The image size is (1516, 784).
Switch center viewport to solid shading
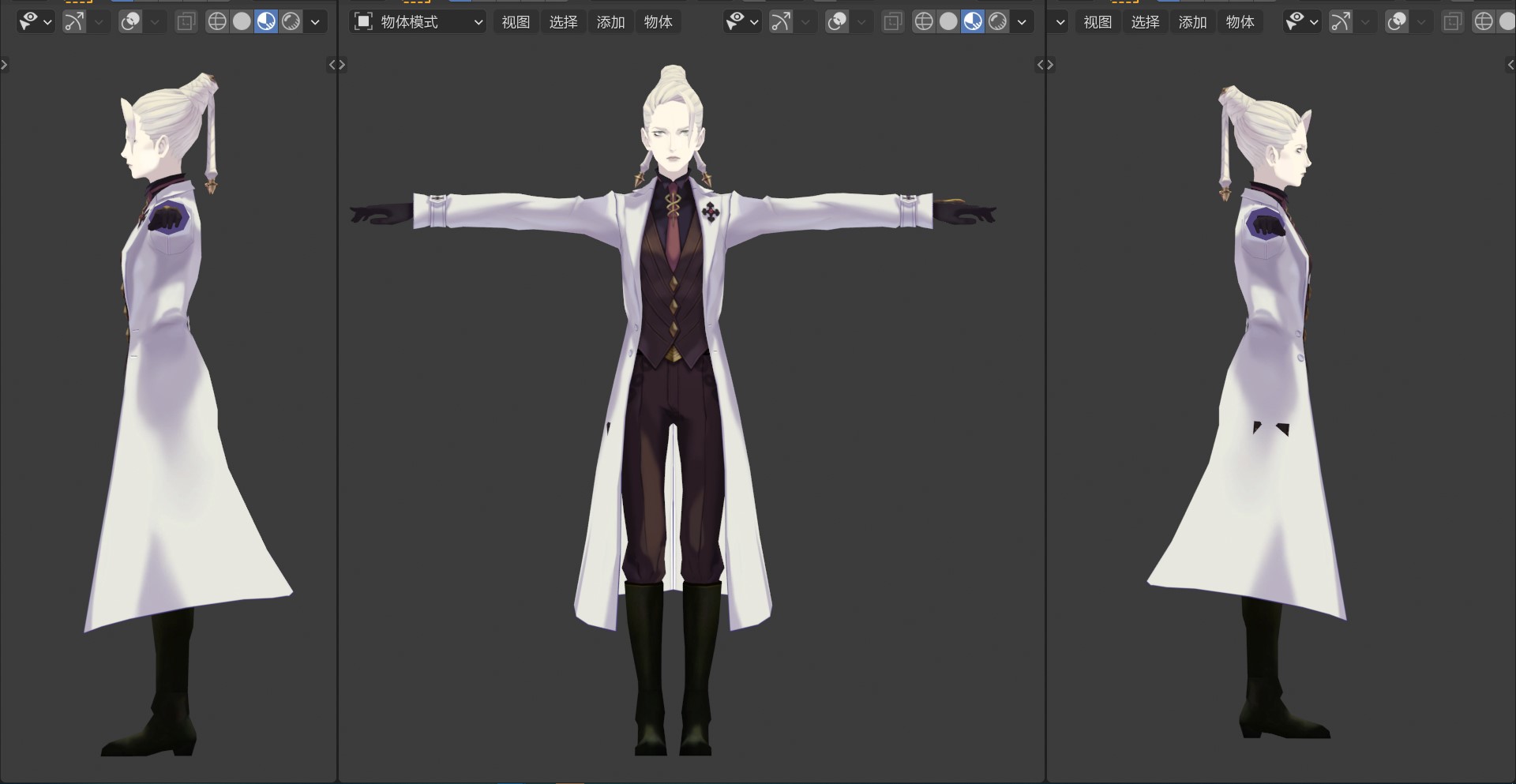tap(948, 21)
